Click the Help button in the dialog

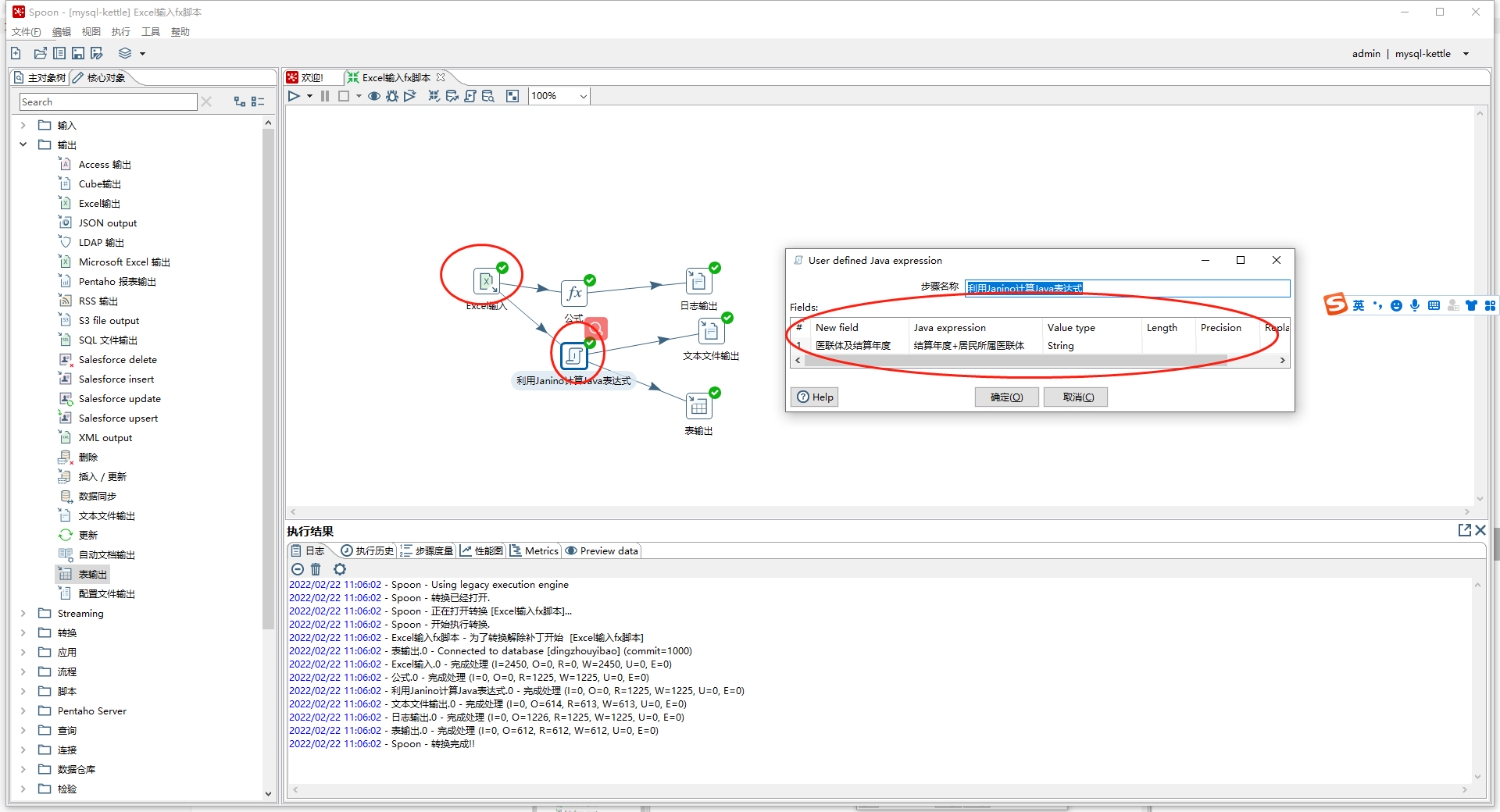click(814, 397)
